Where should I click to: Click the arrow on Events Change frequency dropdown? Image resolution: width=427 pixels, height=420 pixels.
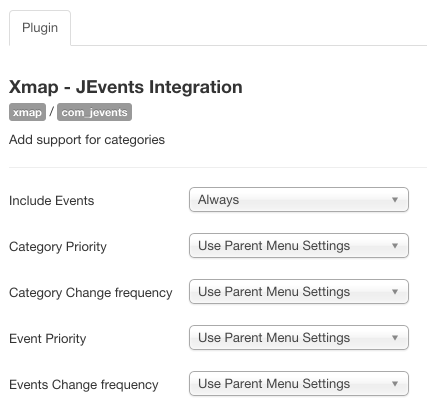pyautogui.click(x=395, y=384)
